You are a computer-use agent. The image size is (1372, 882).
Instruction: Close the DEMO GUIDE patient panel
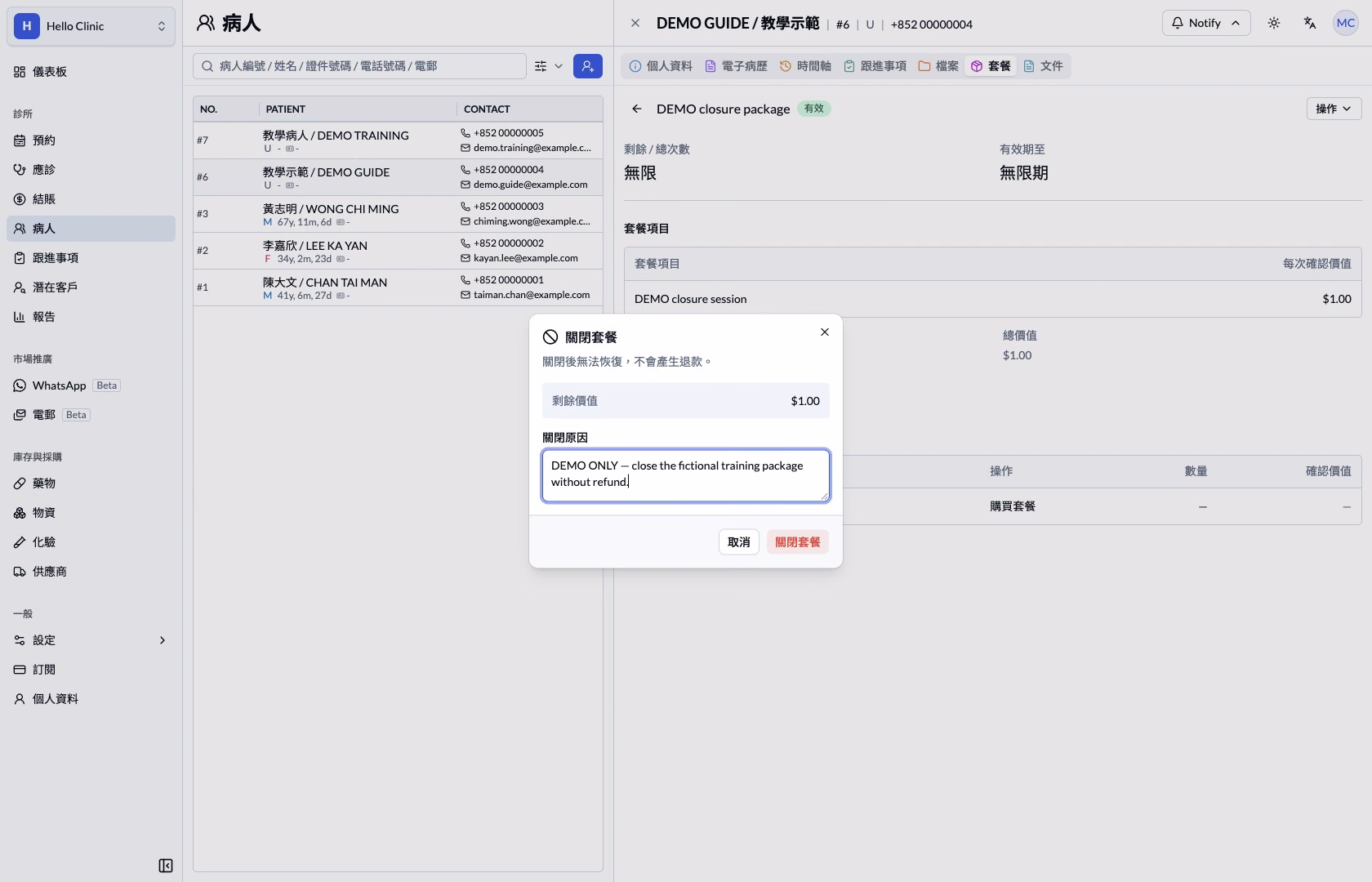(x=635, y=23)
